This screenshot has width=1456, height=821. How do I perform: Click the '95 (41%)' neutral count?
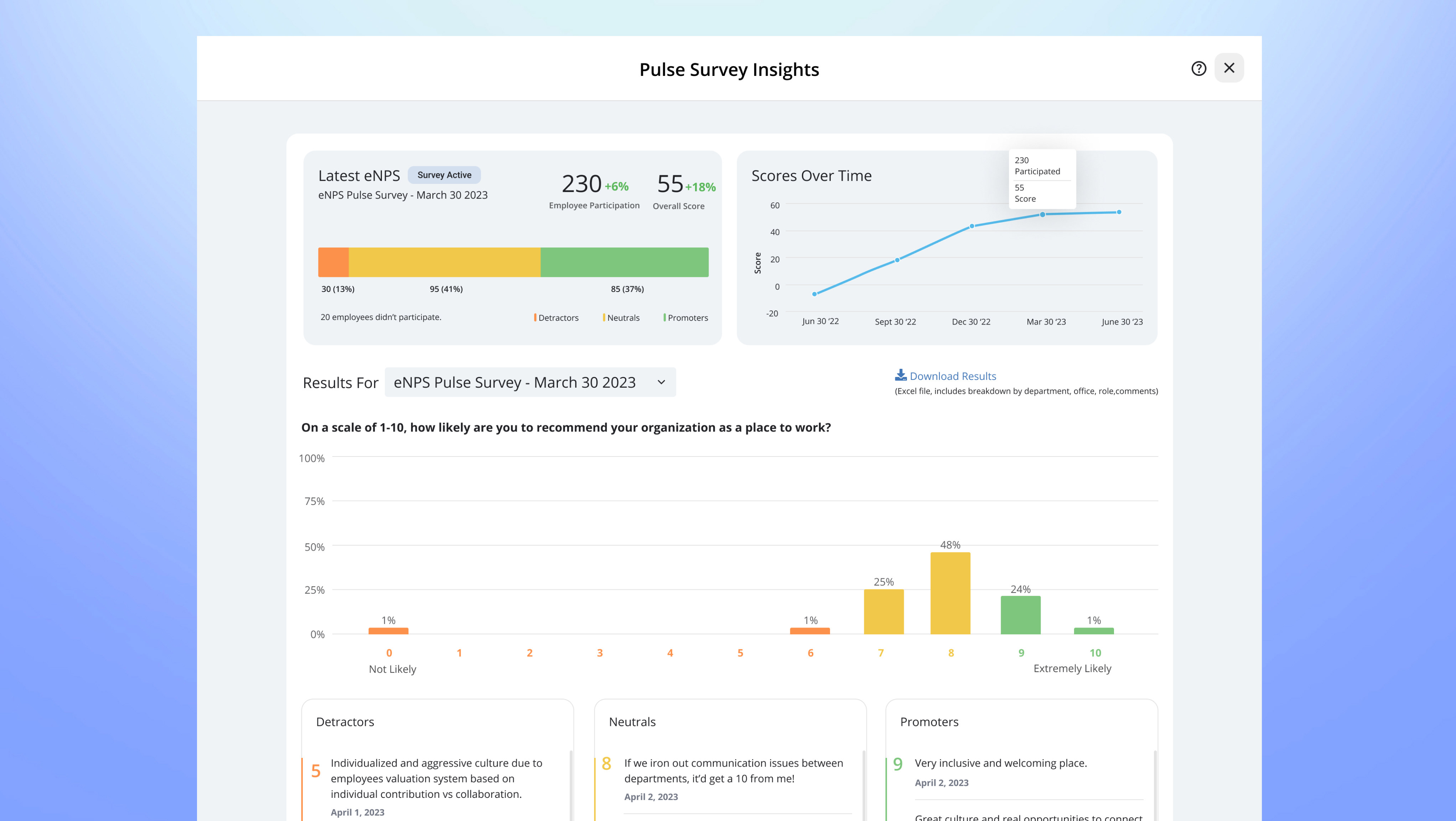click(446, 289)
